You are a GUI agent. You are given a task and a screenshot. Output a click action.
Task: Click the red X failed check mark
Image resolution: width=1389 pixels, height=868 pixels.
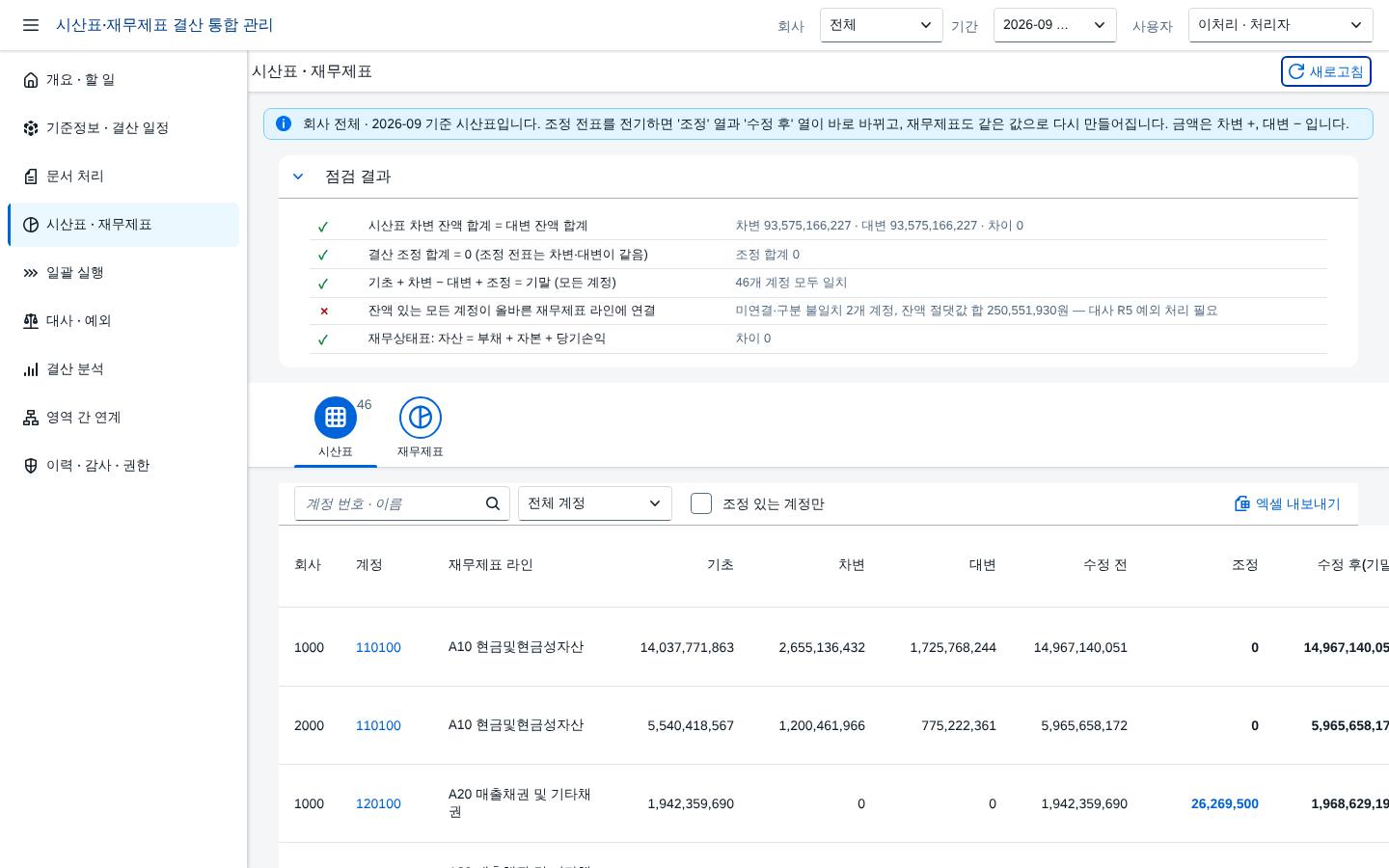click(x=324, y=311)
